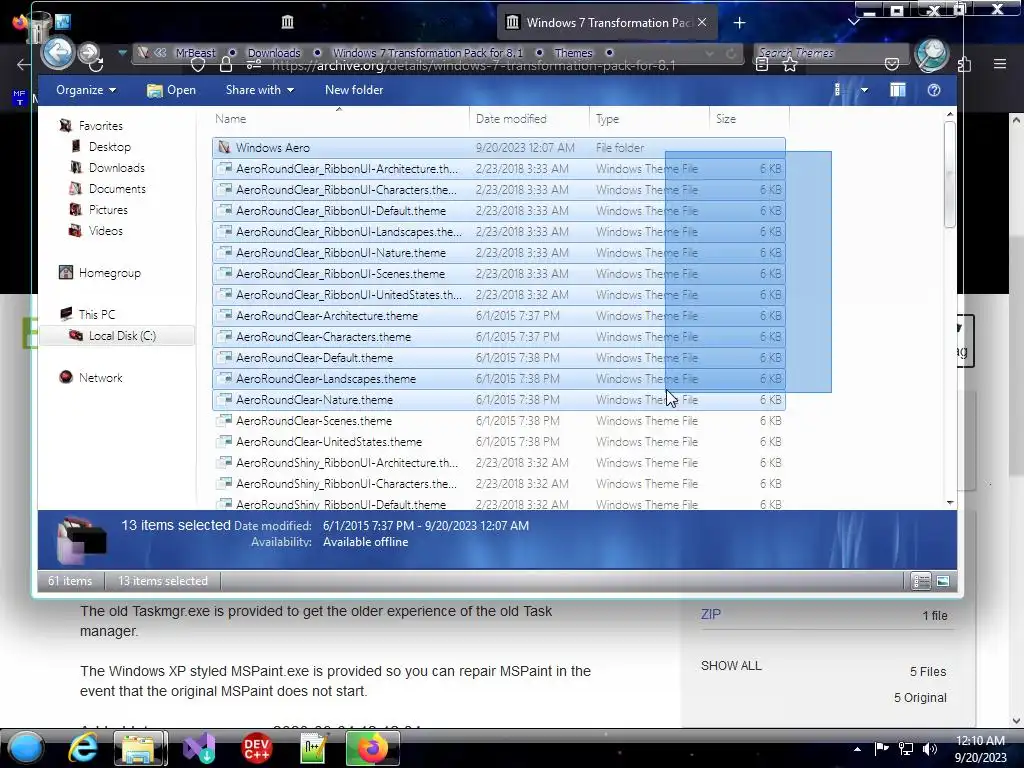Change view with the view icon
Image resolution: width=1024 pixels, height=768 pixels.
837,90
